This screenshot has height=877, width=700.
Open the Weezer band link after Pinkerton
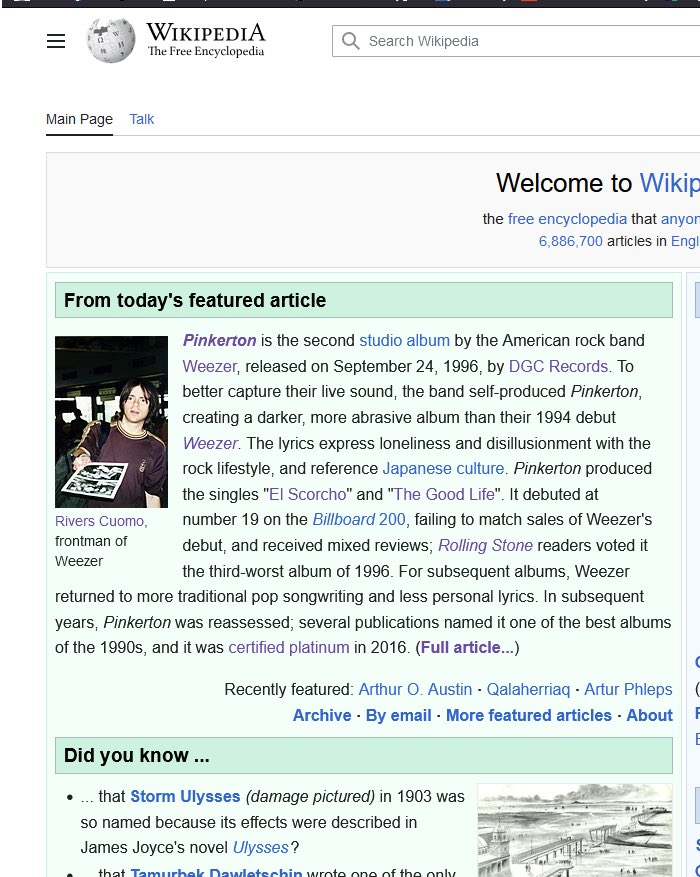(x=210, y=366)
